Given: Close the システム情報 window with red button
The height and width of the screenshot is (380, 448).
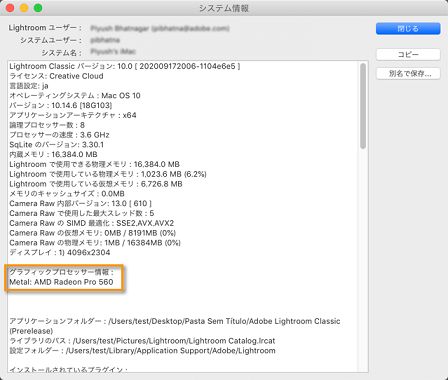Looking at the screenshot, I should 10,8.
